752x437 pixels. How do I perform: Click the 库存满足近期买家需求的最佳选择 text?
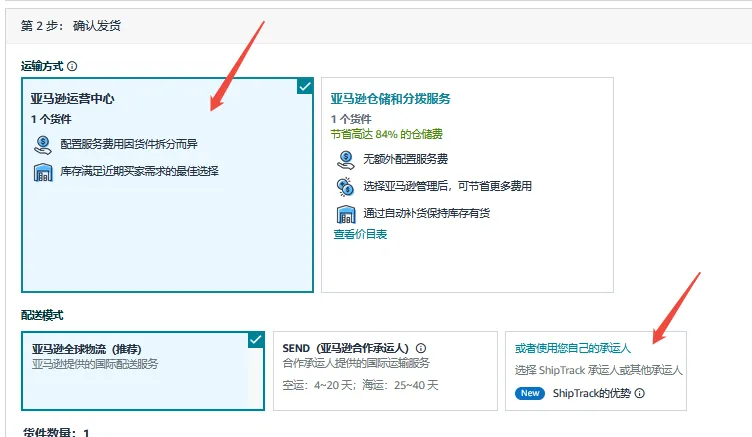point(140,171)
